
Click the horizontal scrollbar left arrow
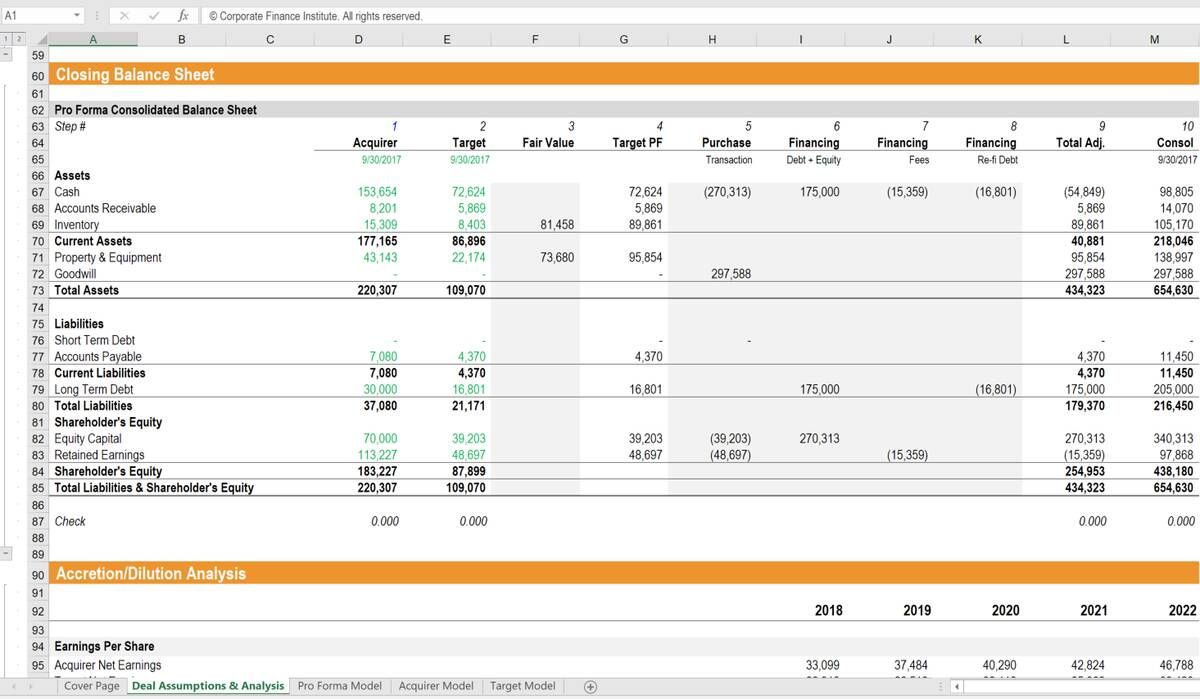tap(957, 687)
